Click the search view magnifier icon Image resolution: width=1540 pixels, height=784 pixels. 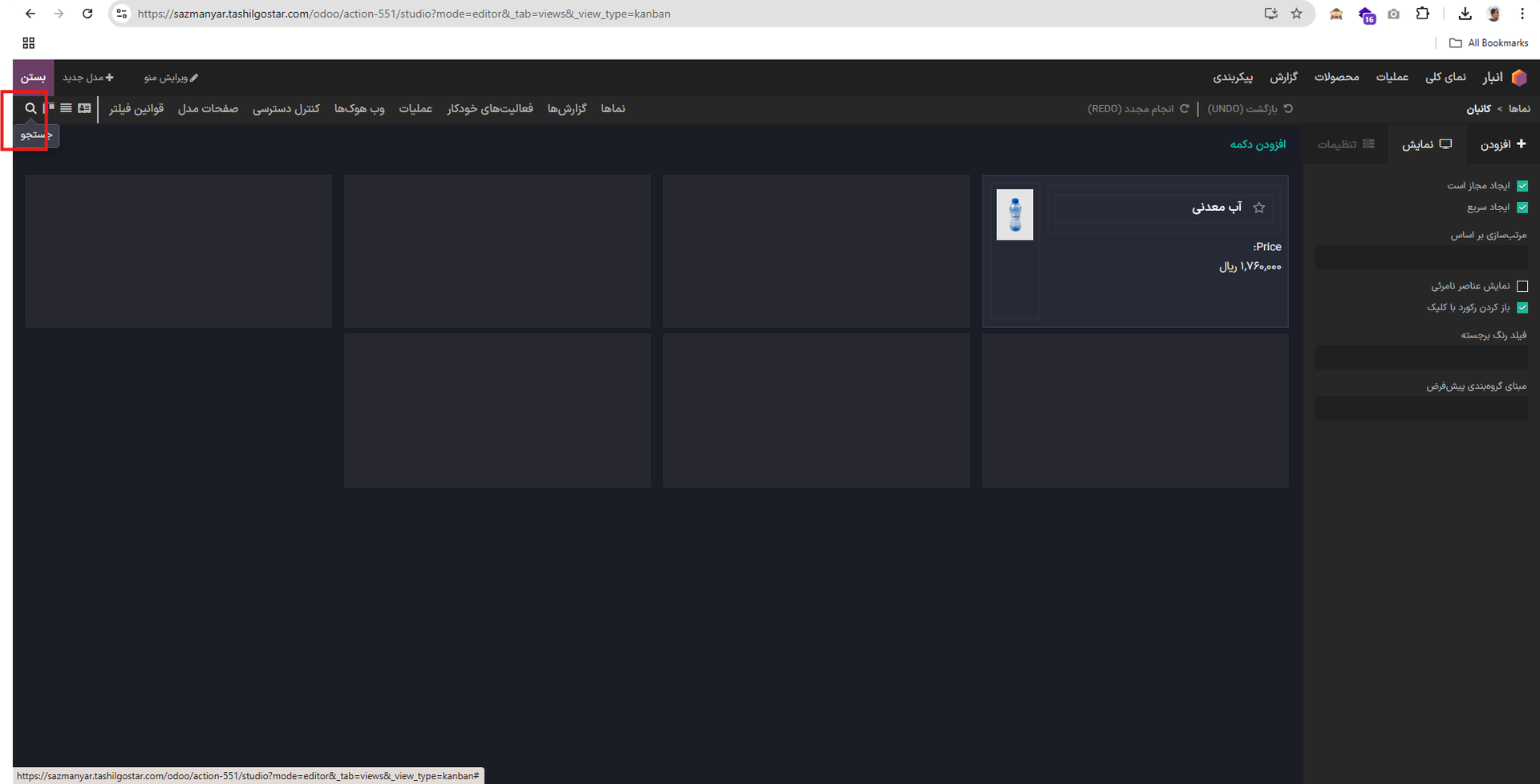(30, 108)
